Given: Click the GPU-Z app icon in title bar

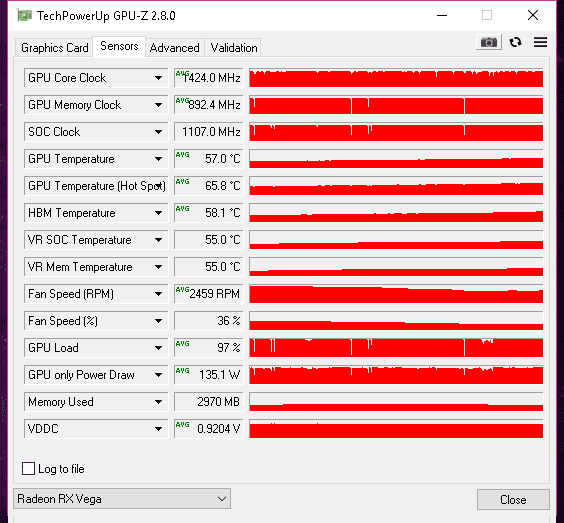Looking at the screenshot, I should [24, 15].
